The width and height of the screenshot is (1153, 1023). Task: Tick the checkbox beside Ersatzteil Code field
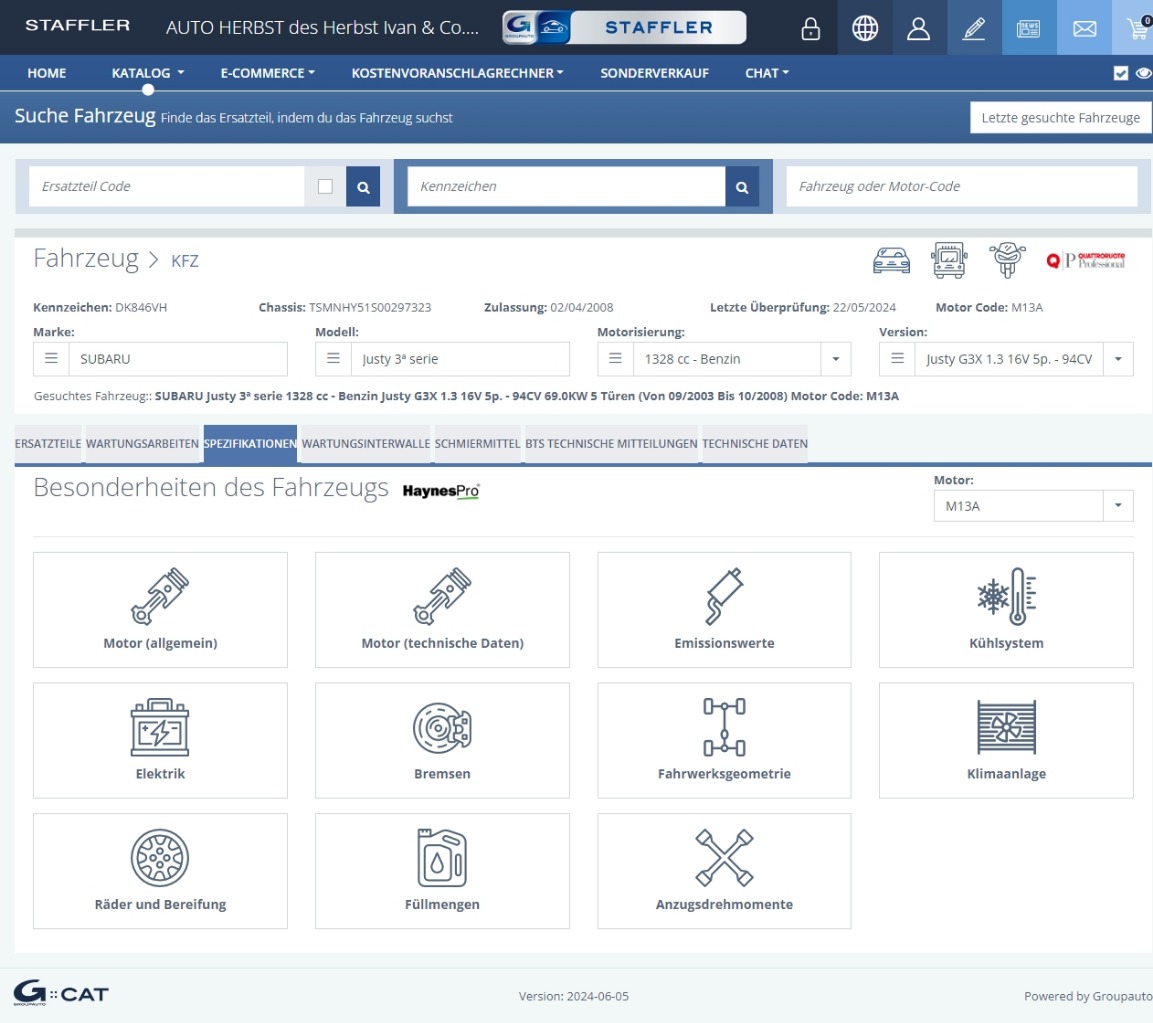click(x=325, y=187)
